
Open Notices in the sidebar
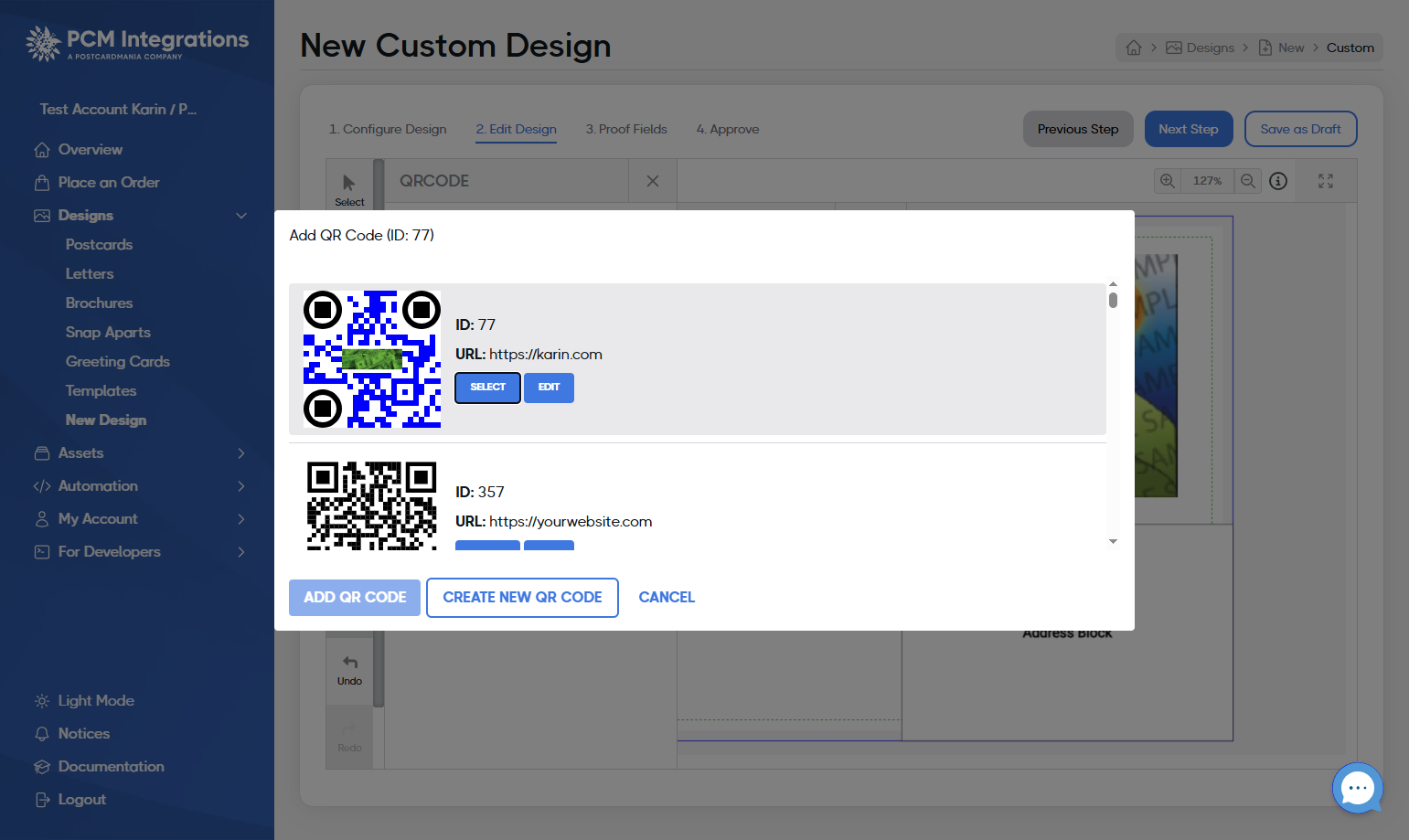(x=84, y=734)
